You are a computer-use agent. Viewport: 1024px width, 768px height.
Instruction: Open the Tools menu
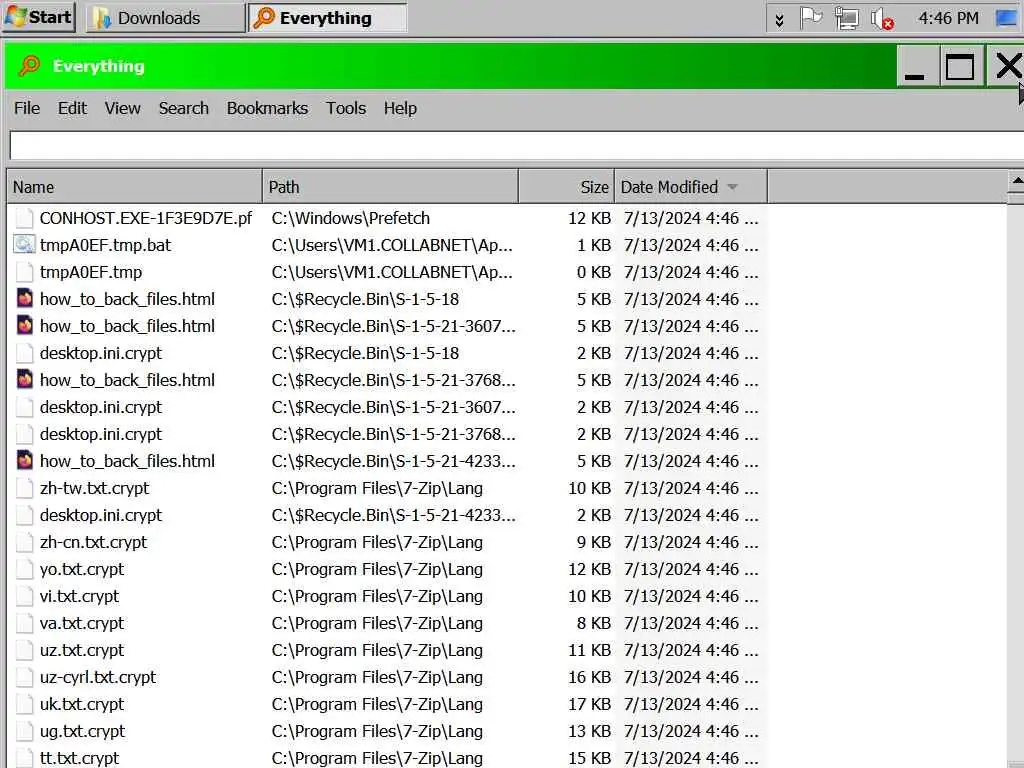(x=346, y=108)
